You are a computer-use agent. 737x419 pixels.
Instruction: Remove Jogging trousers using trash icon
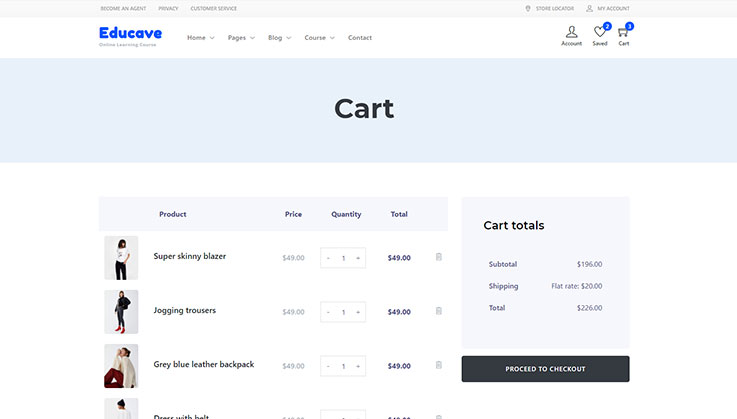(439, 311)
